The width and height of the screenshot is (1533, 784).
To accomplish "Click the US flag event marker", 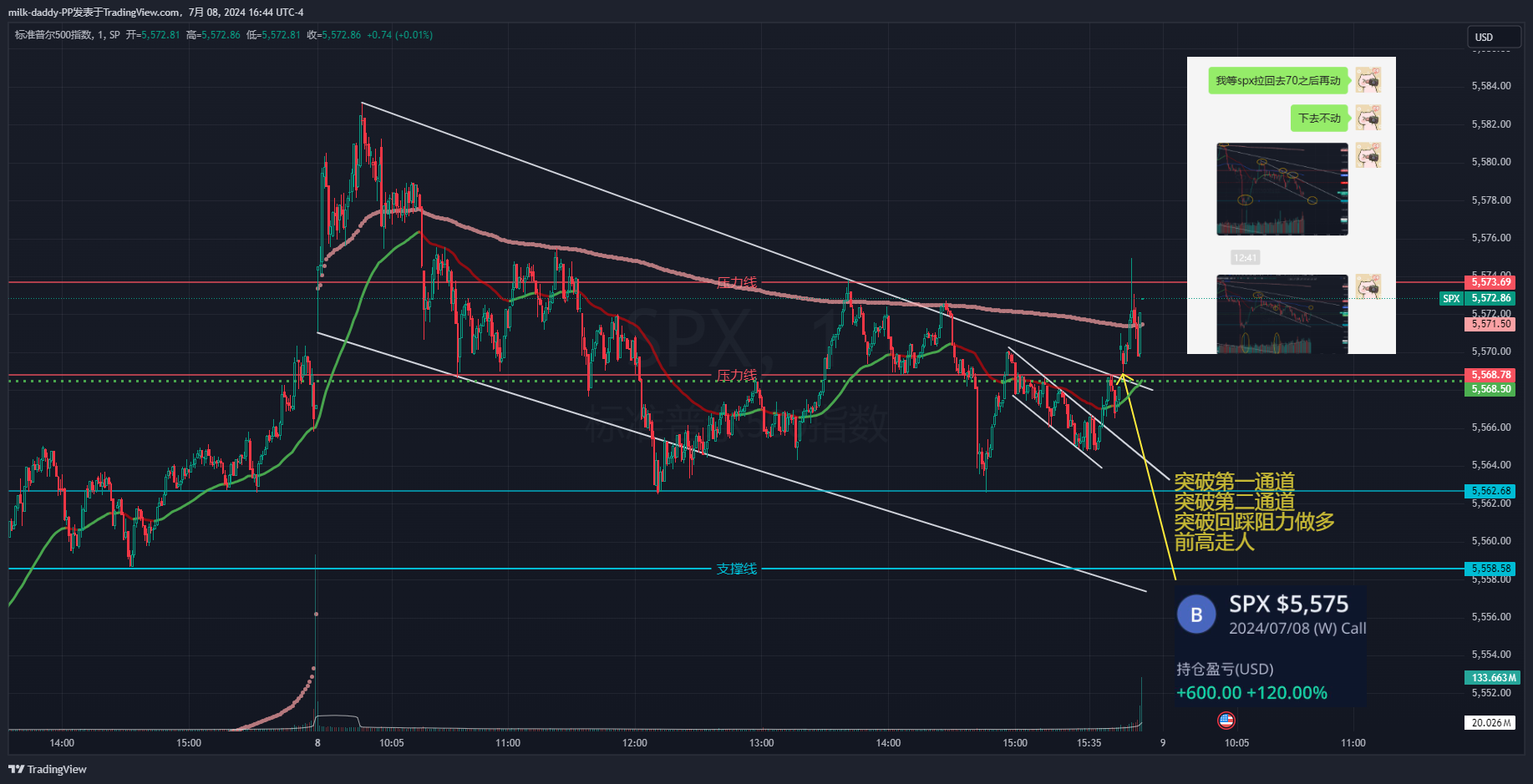I will point(1226,720).
